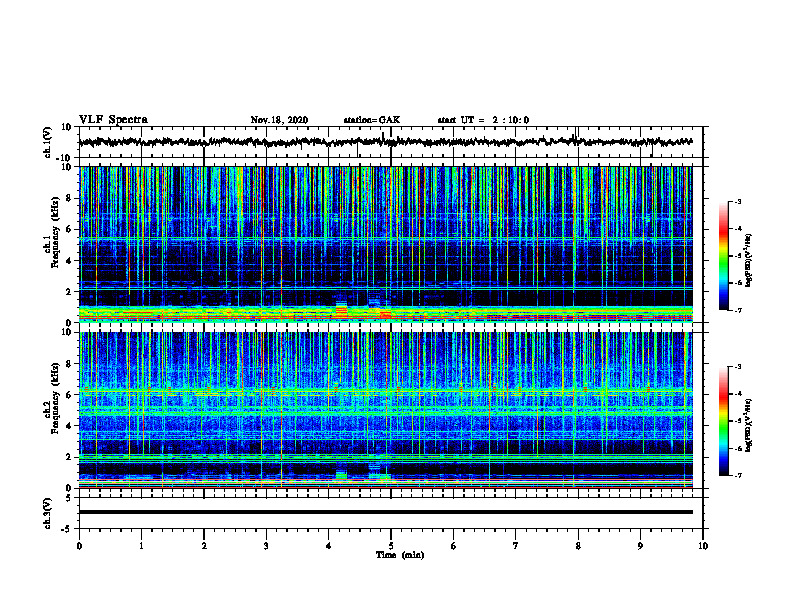Click the log(PSD) label beside ch.2 colorbar
This screenshot has height=612, width=792.
[749, 426]
